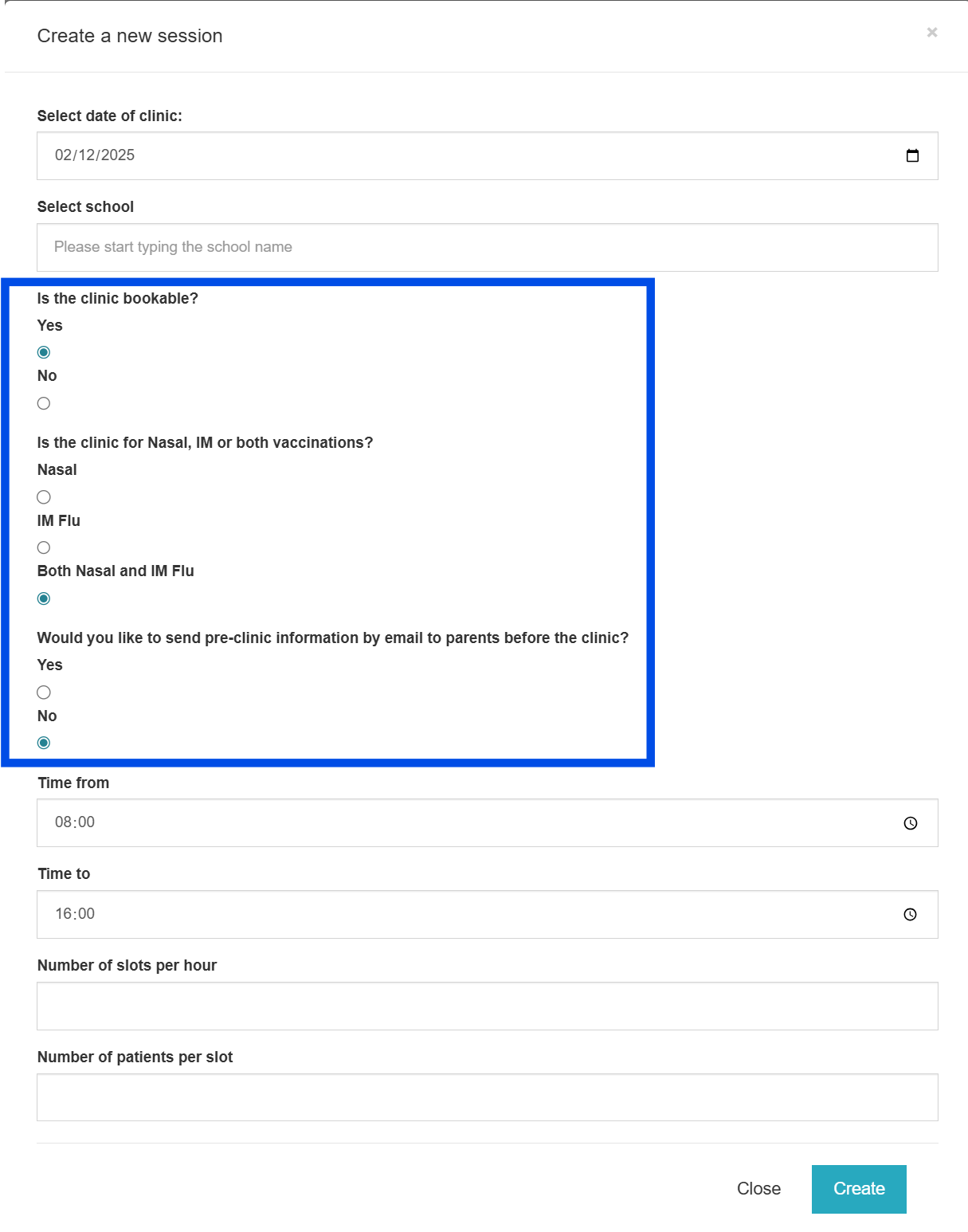Click the Number of slots per hour field
The image size is (968, 1232).
487,1006
